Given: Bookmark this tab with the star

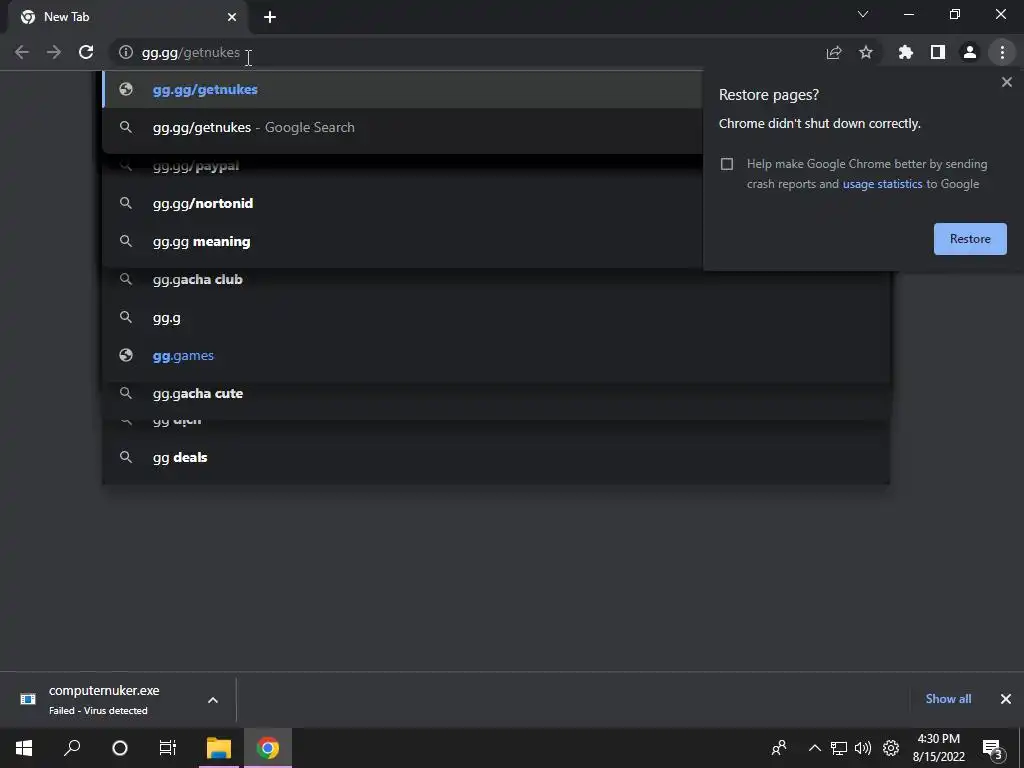Looking at the screenshot, I should (866, 52).
